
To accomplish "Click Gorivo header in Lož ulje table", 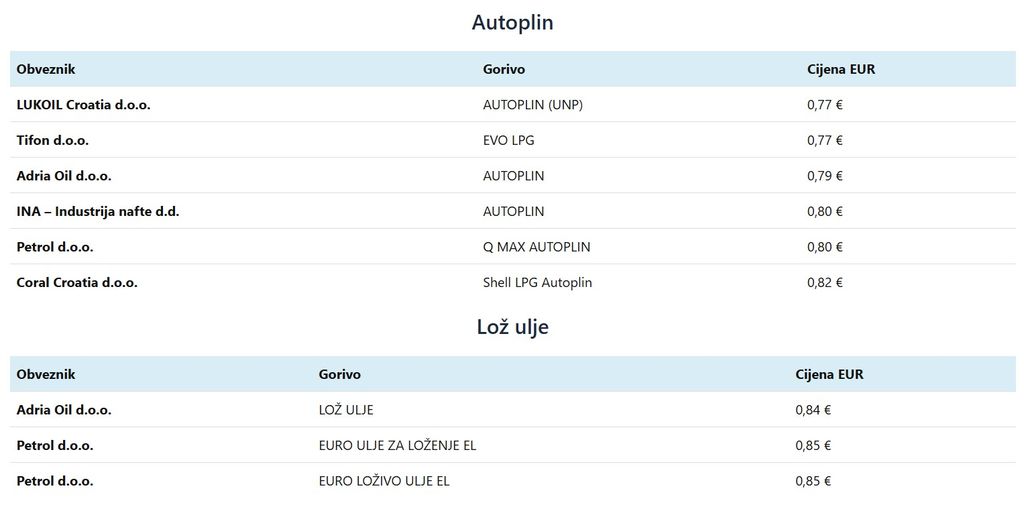I will [340, 374].
